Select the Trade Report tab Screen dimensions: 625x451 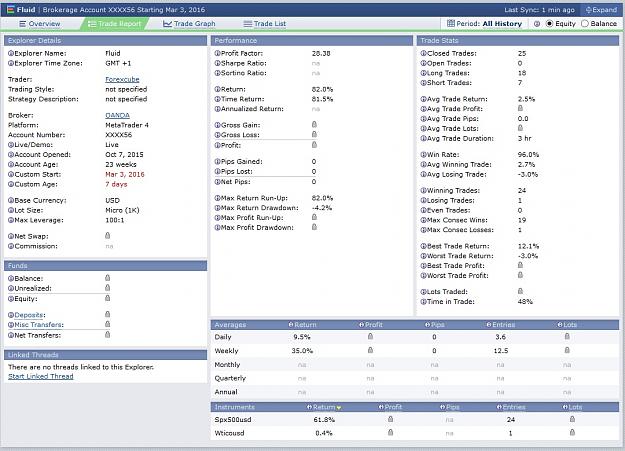click(x=114, y=24)
